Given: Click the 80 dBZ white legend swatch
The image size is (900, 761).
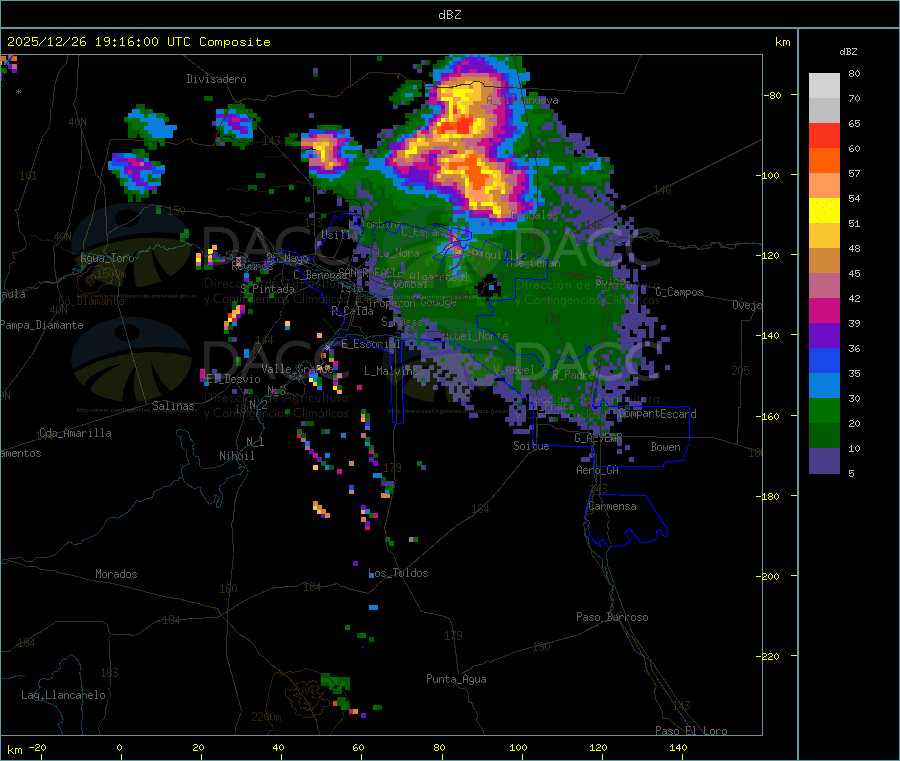Looking at the screenshot, I should pos(824,86).
